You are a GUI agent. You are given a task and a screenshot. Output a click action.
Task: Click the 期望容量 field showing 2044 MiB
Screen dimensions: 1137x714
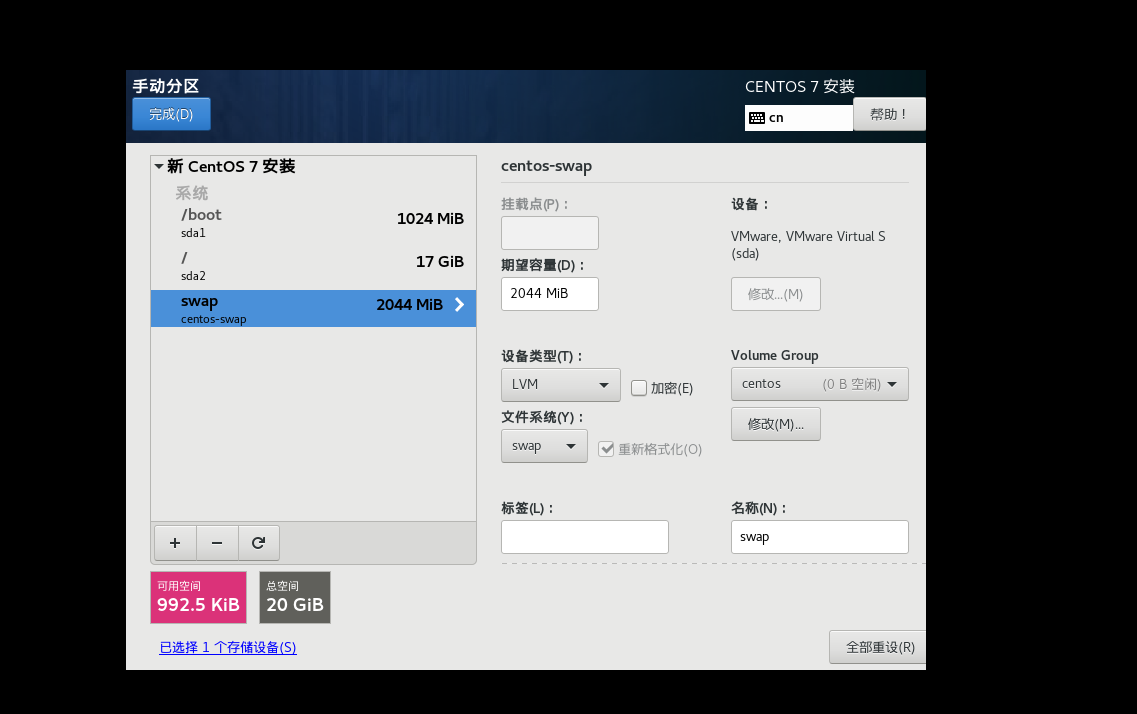(x=550, y=294)
